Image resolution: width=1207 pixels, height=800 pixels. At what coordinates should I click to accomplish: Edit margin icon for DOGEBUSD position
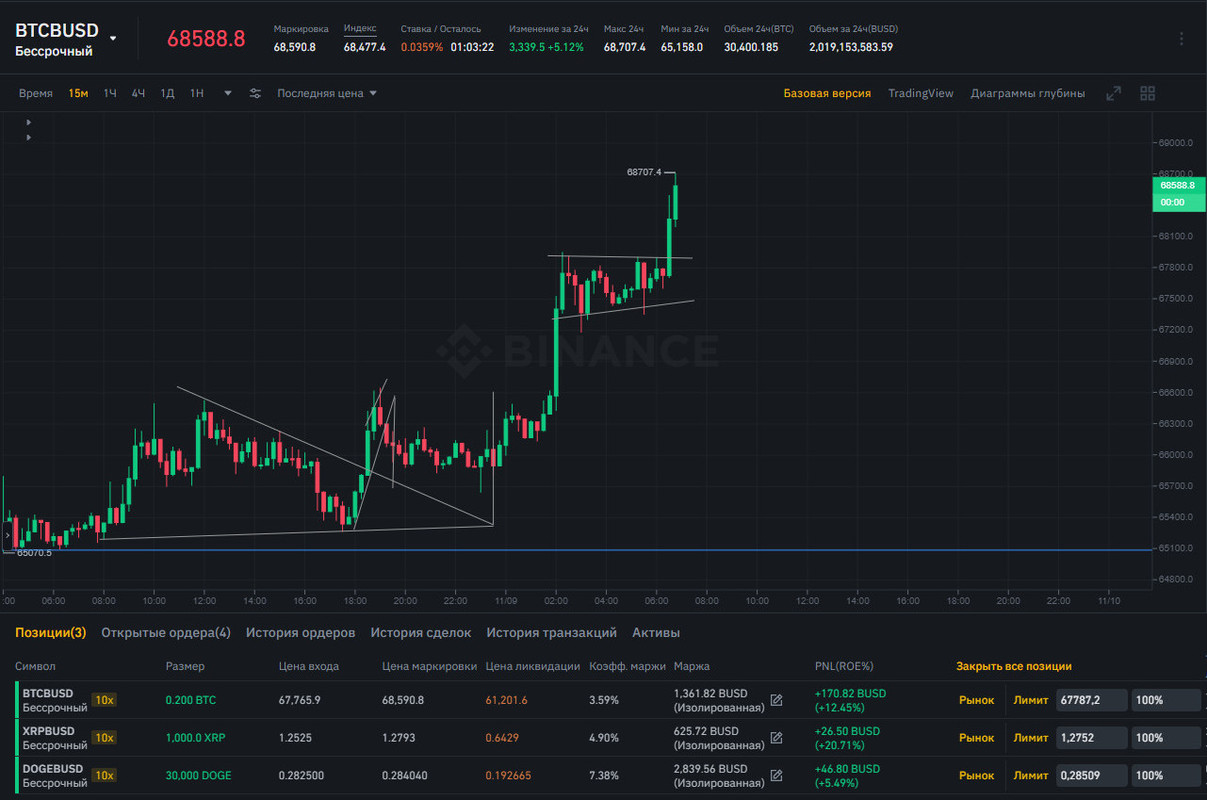click(776, 775)
